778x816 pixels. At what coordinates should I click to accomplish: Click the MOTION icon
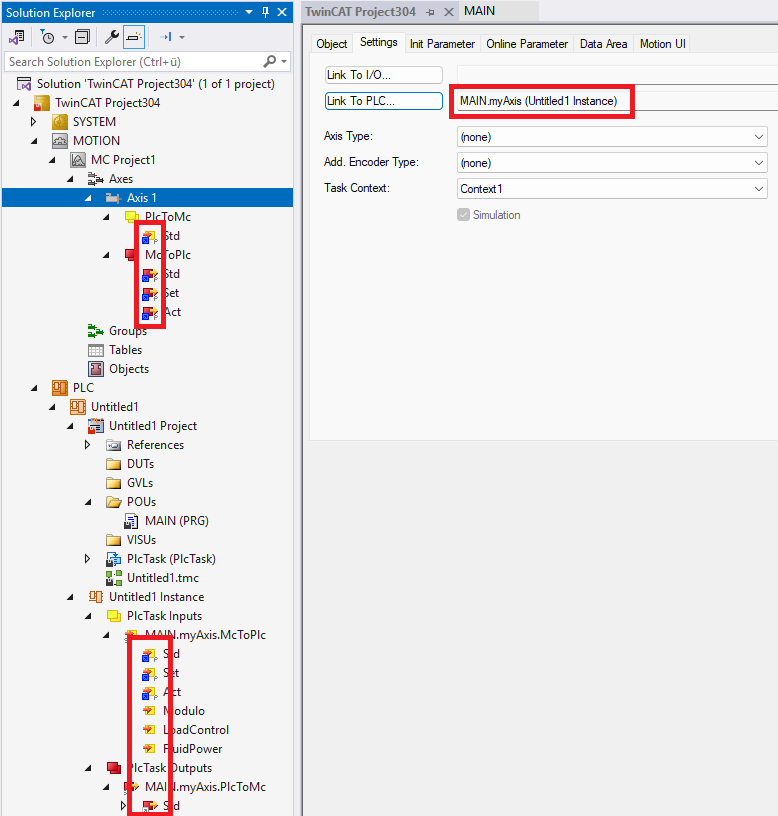(x=60, y=141)
